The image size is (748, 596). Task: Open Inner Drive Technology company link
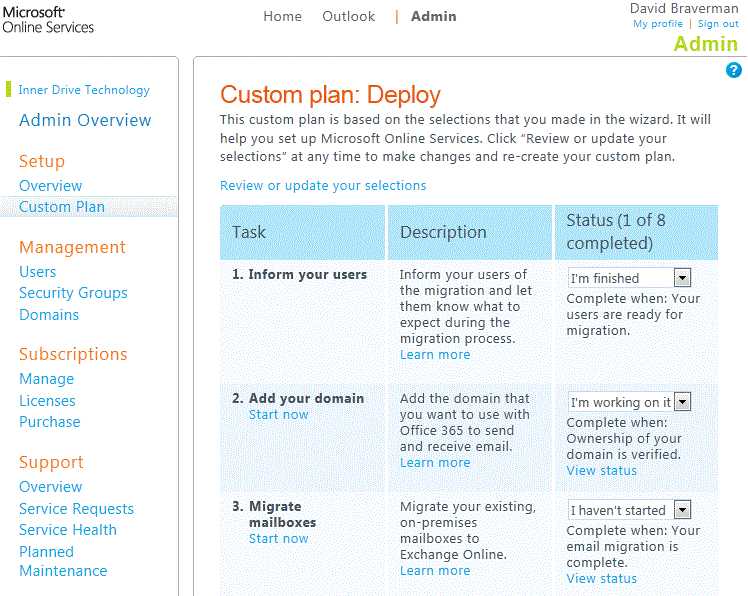tap(84, 90)
